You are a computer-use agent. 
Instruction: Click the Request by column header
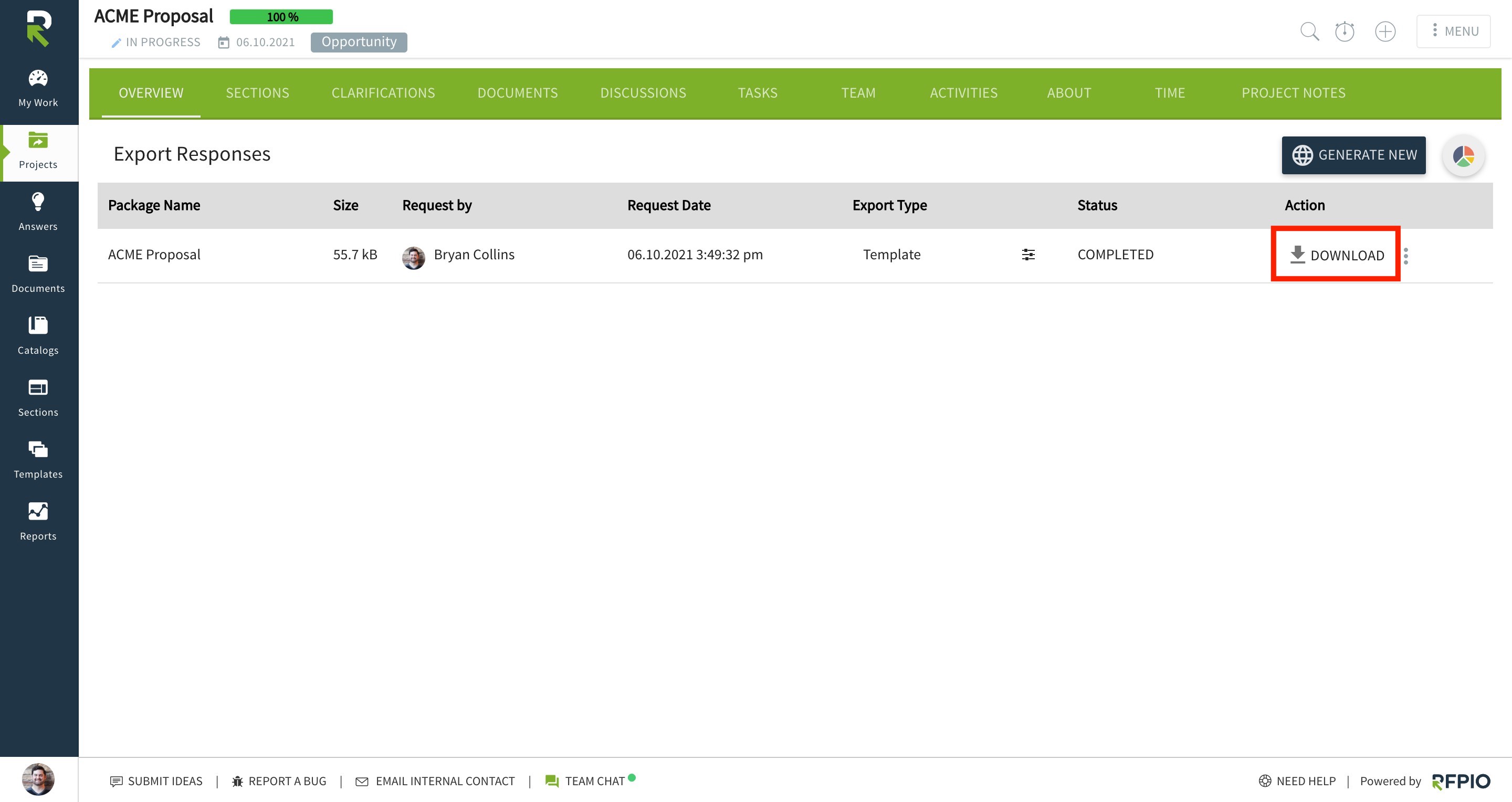(x=437, y=205)
